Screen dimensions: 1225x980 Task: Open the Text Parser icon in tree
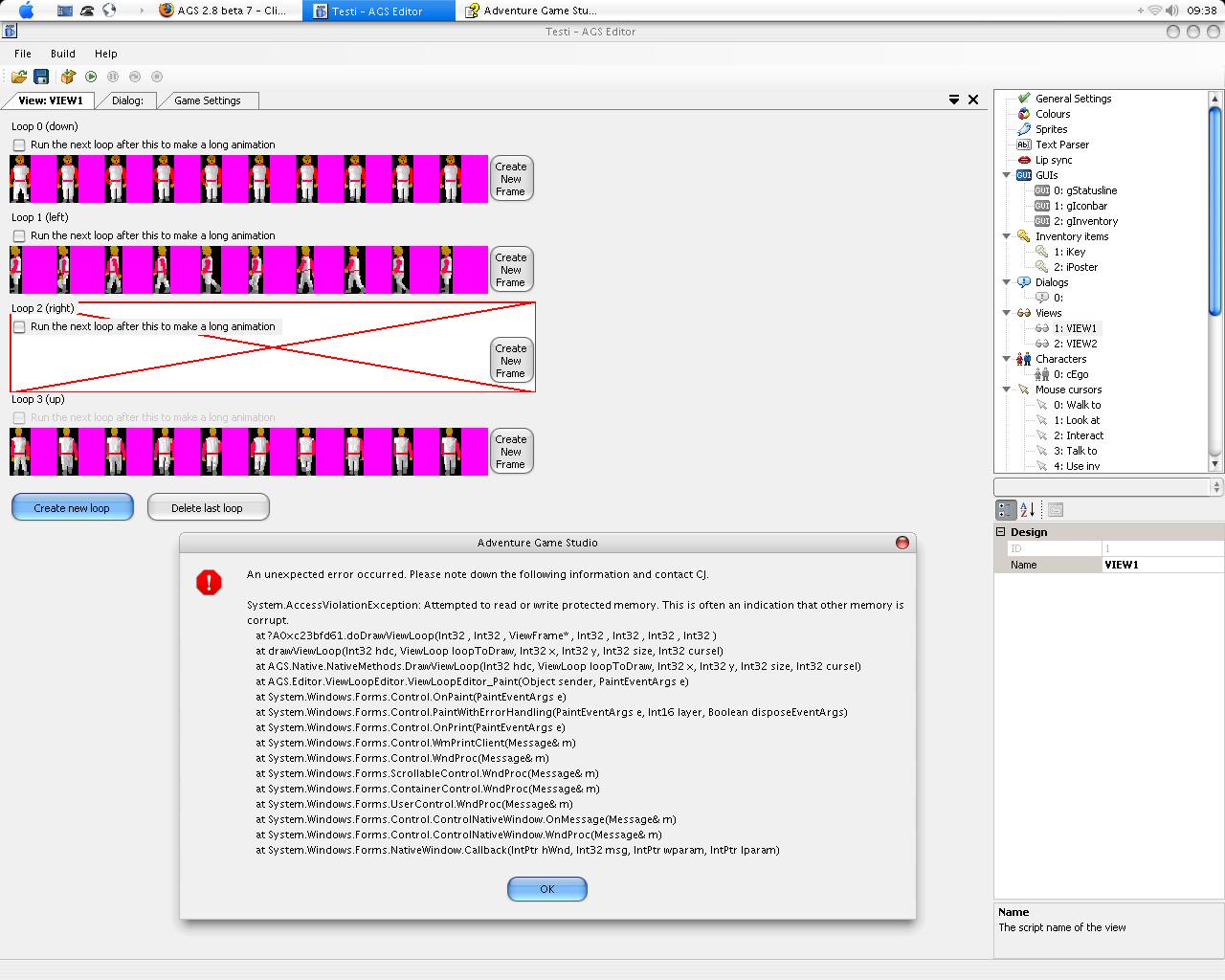coord(1024,145)
